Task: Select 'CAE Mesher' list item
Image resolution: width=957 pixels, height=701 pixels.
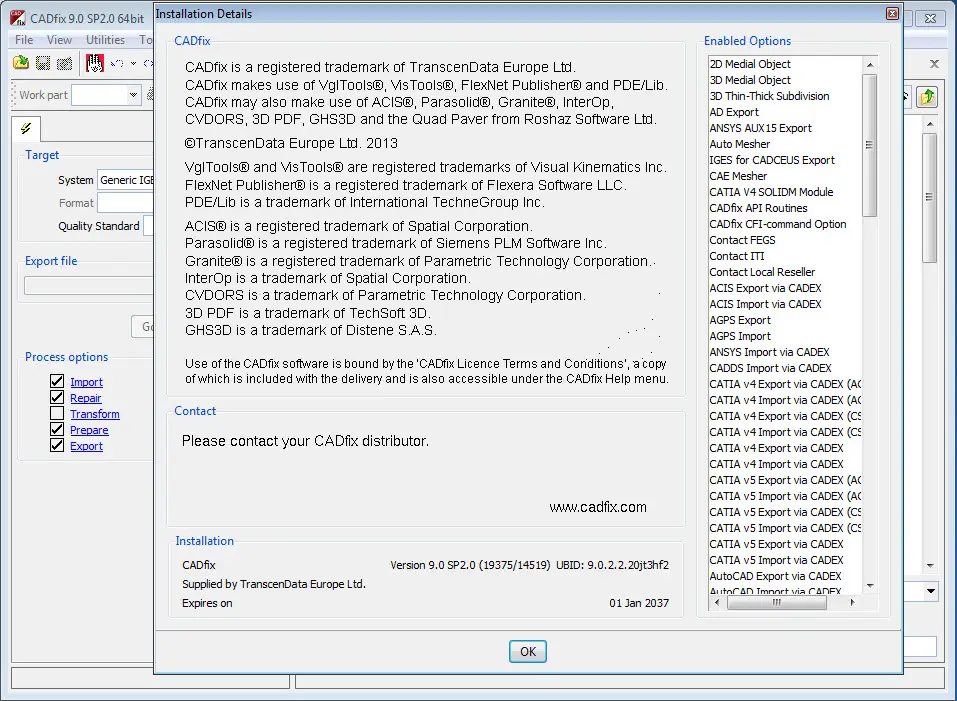Action: click(738, 176)
